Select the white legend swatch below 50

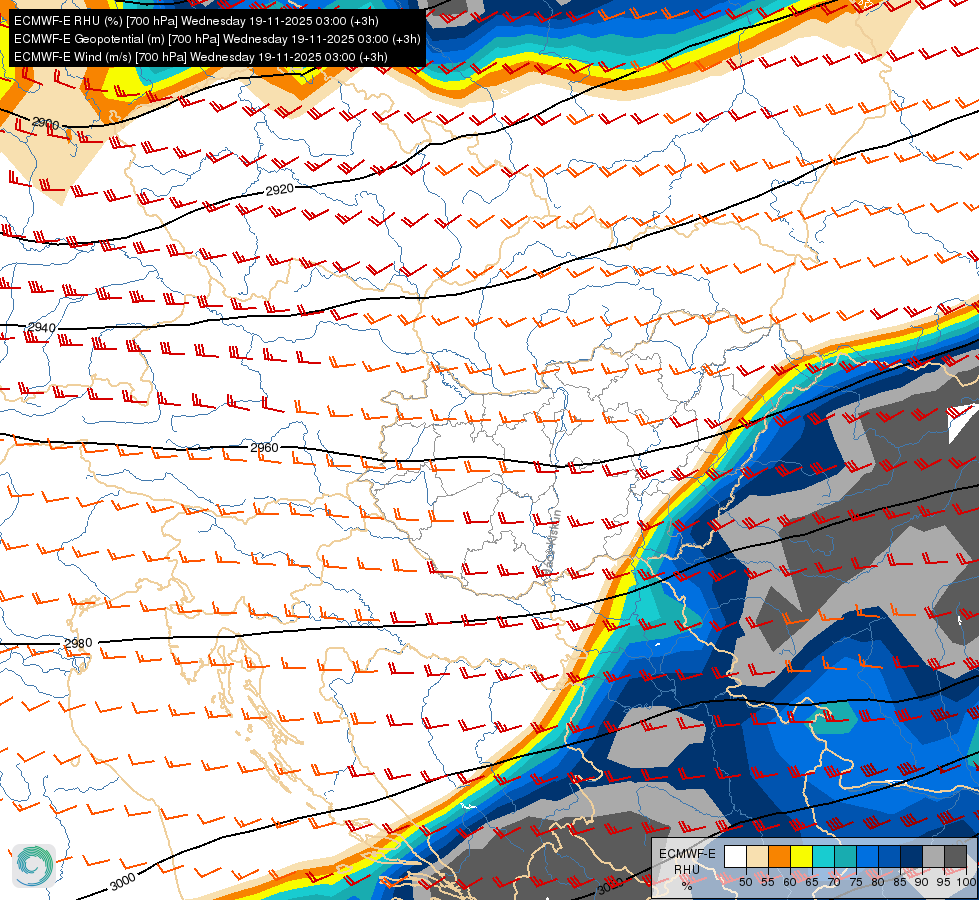pos(735,856)
